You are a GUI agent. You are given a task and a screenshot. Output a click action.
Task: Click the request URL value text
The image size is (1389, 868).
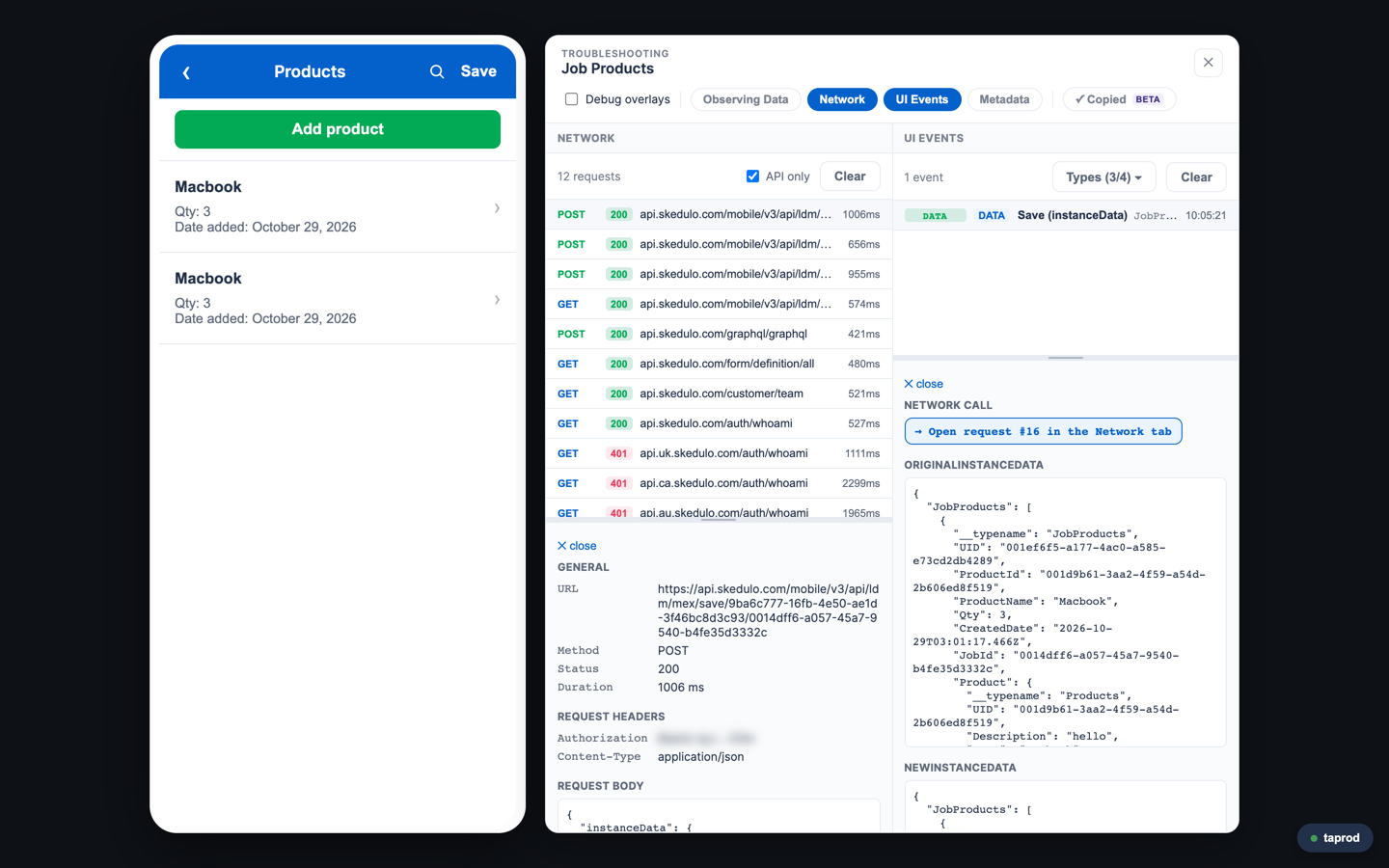[769, 610]
